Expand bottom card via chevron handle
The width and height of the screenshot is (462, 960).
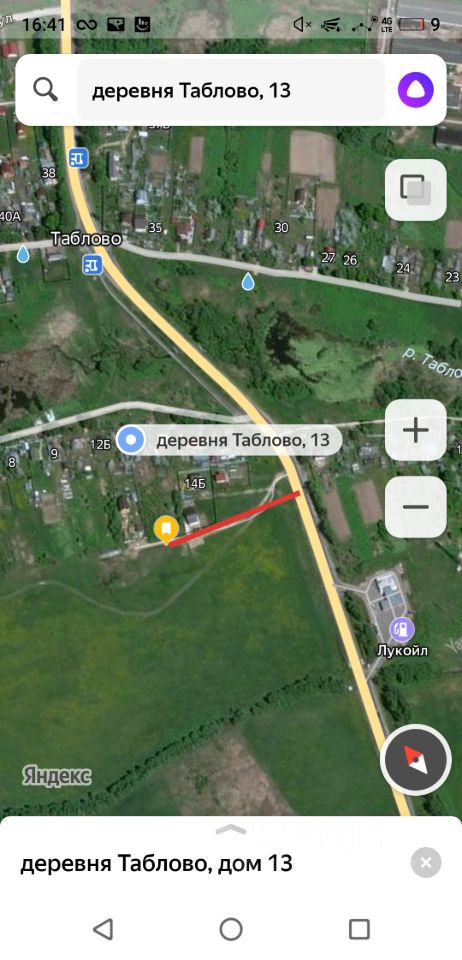231,830
